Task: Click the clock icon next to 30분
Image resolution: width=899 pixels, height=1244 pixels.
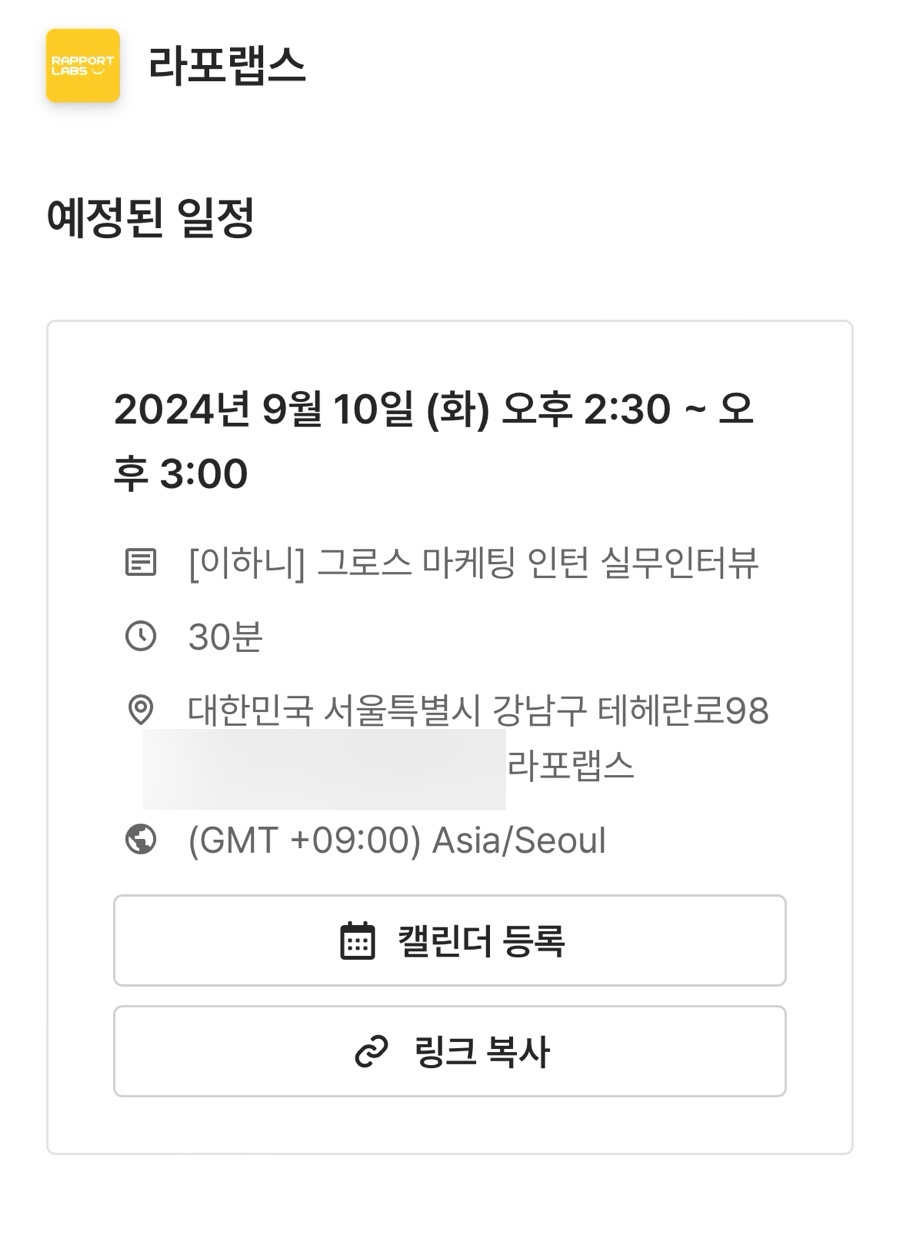Action: point(141,636)
